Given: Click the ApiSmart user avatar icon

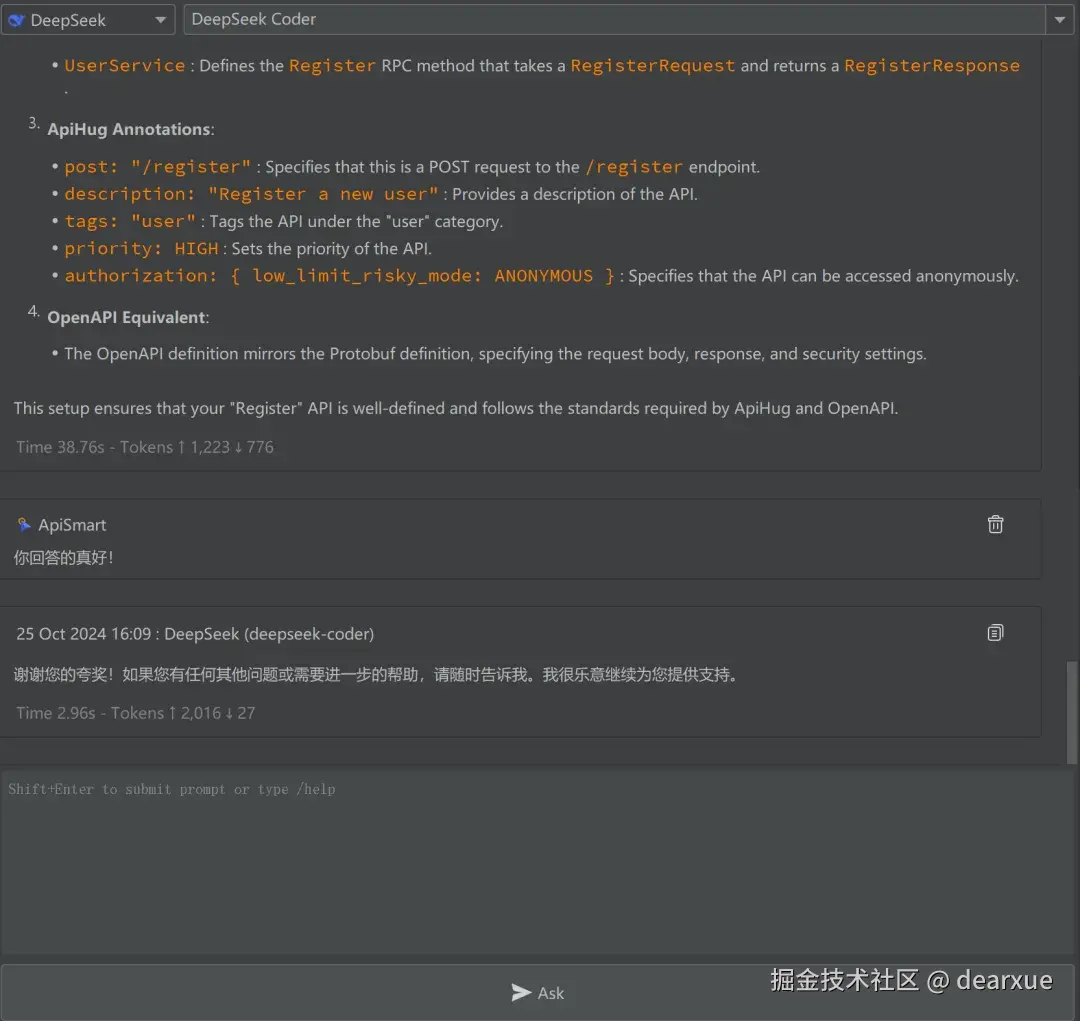Looking at the screenshot, I should pyautogui.click(x=23, y=525).
